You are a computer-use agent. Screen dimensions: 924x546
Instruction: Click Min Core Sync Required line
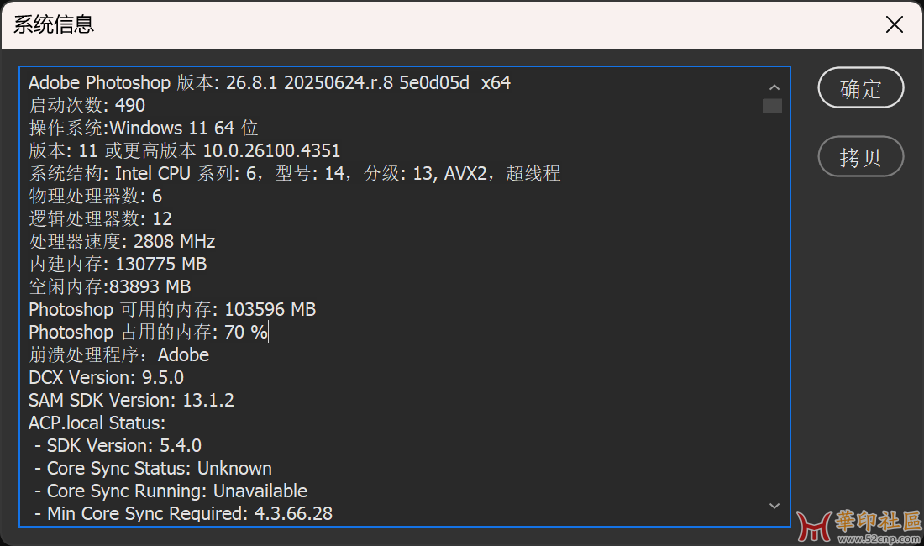click(x=183, y=514)
